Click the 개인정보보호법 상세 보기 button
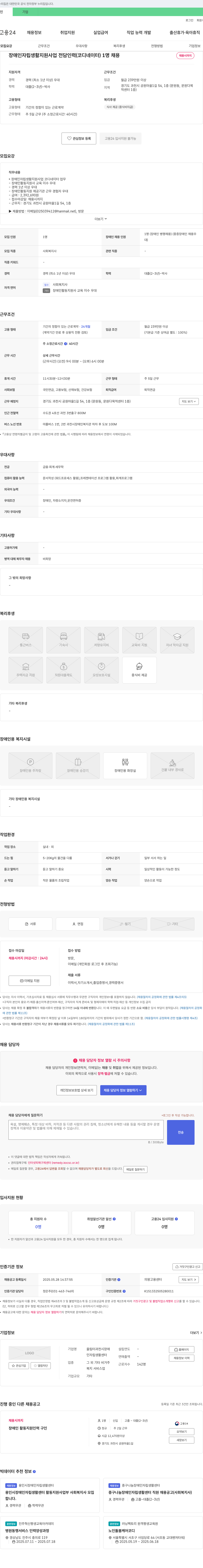This screenshot has height=1568, width=203. pos(77,1090)
